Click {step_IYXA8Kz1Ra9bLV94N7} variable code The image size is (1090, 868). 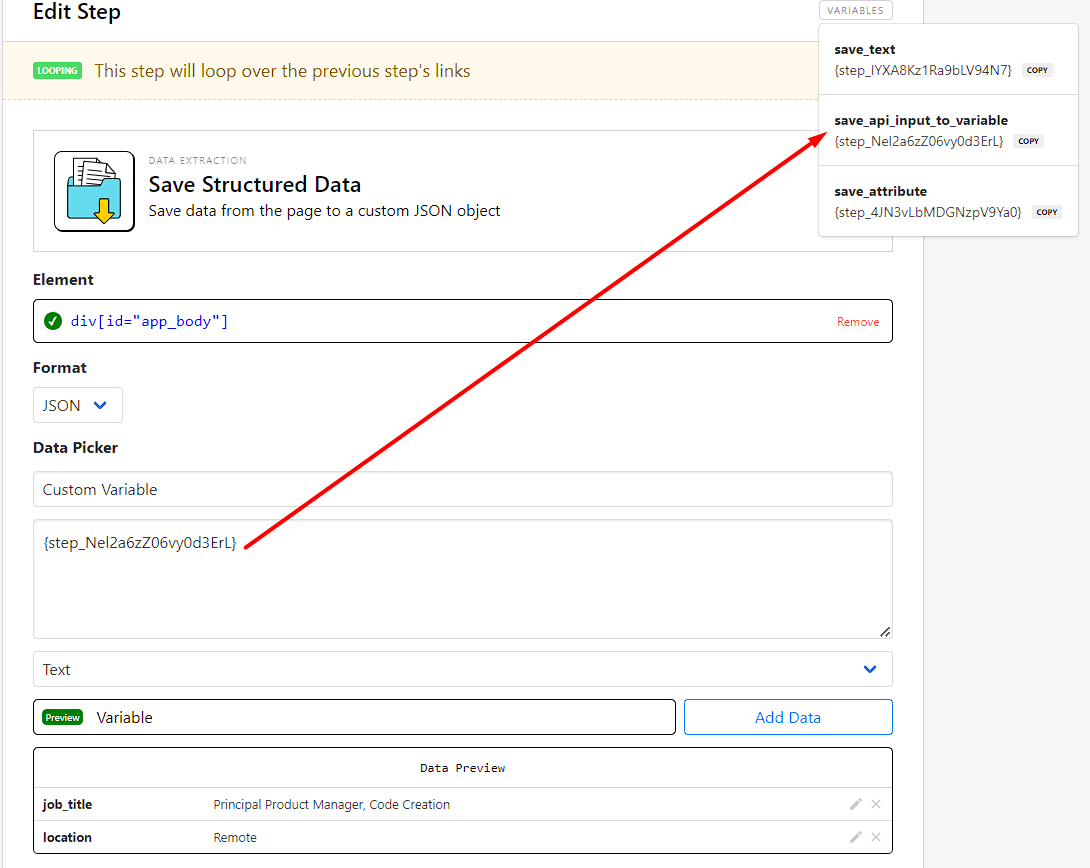tap(923, 70)
